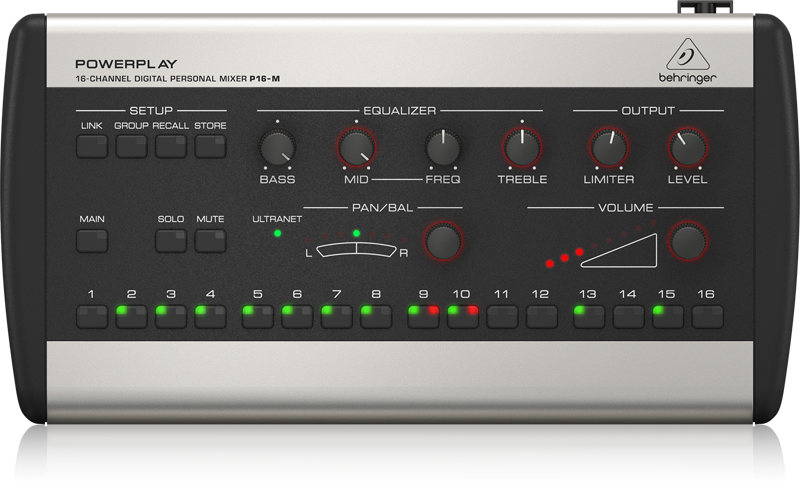Toggle the SOLO button
Screen dimensions: 800x483
coord(171,241)
